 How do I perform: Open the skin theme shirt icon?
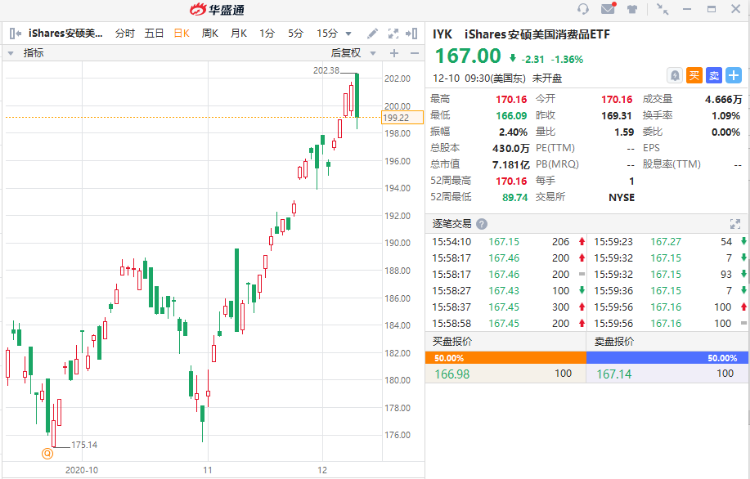pos(632,9)
